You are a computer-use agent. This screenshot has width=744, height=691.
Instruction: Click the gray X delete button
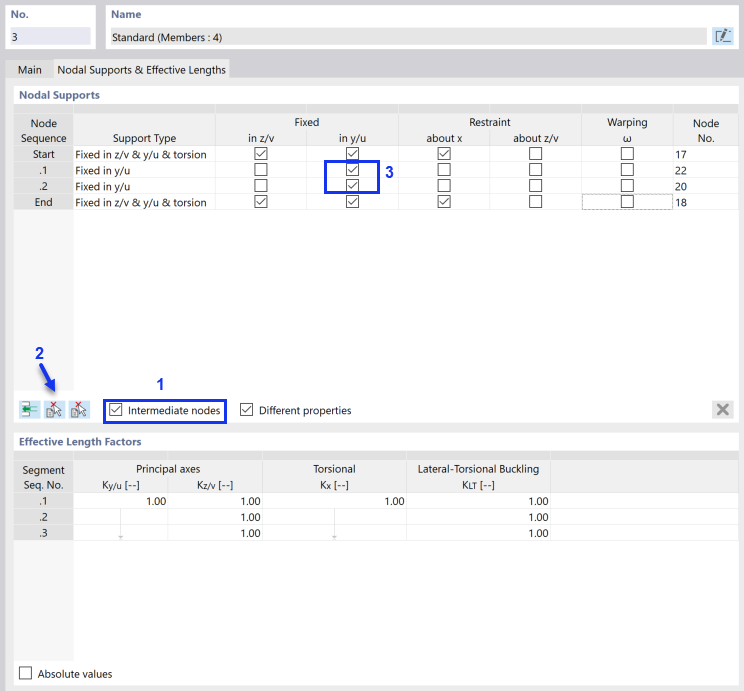tap(723, 410)
